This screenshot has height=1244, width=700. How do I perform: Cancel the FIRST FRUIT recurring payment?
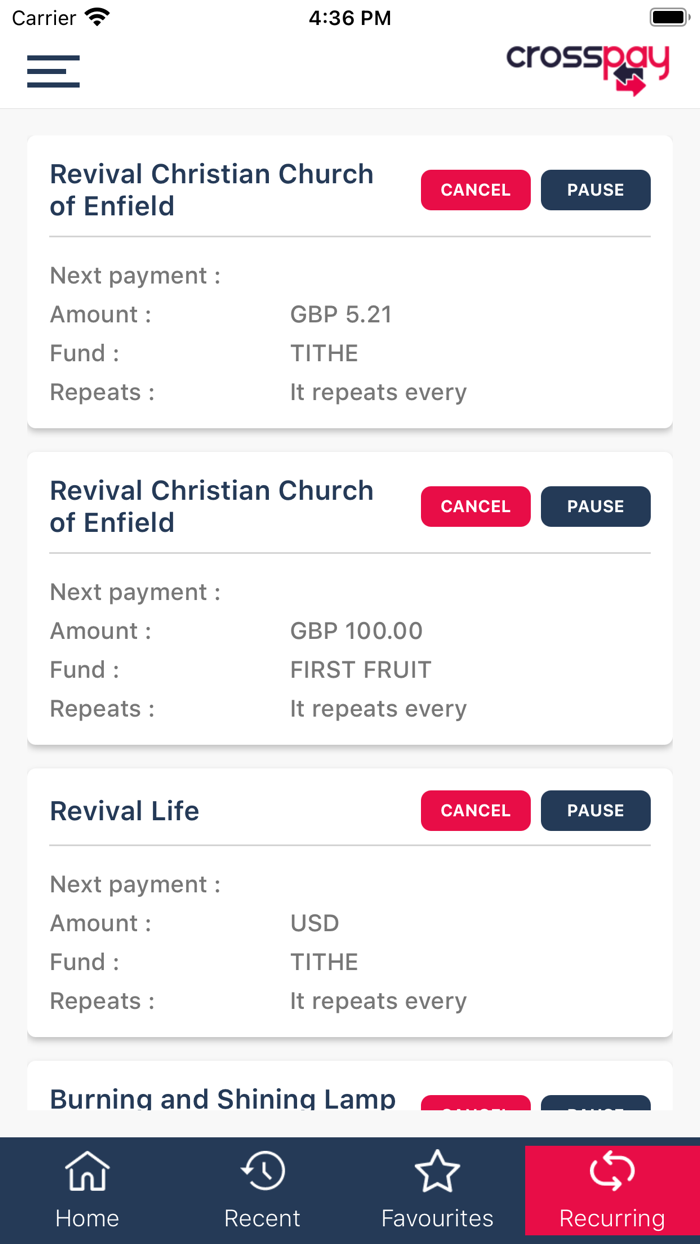pyautogui.click(x=475, y=506)
